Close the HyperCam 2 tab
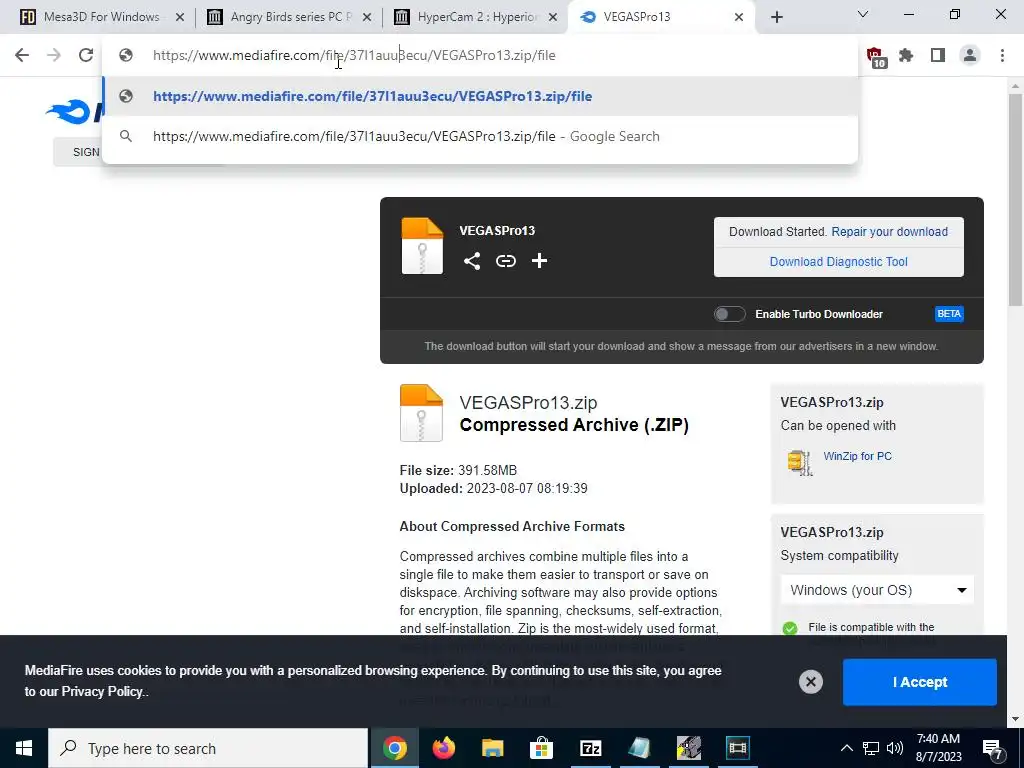This screenshot has width=1024, height=768. [553, 17]
